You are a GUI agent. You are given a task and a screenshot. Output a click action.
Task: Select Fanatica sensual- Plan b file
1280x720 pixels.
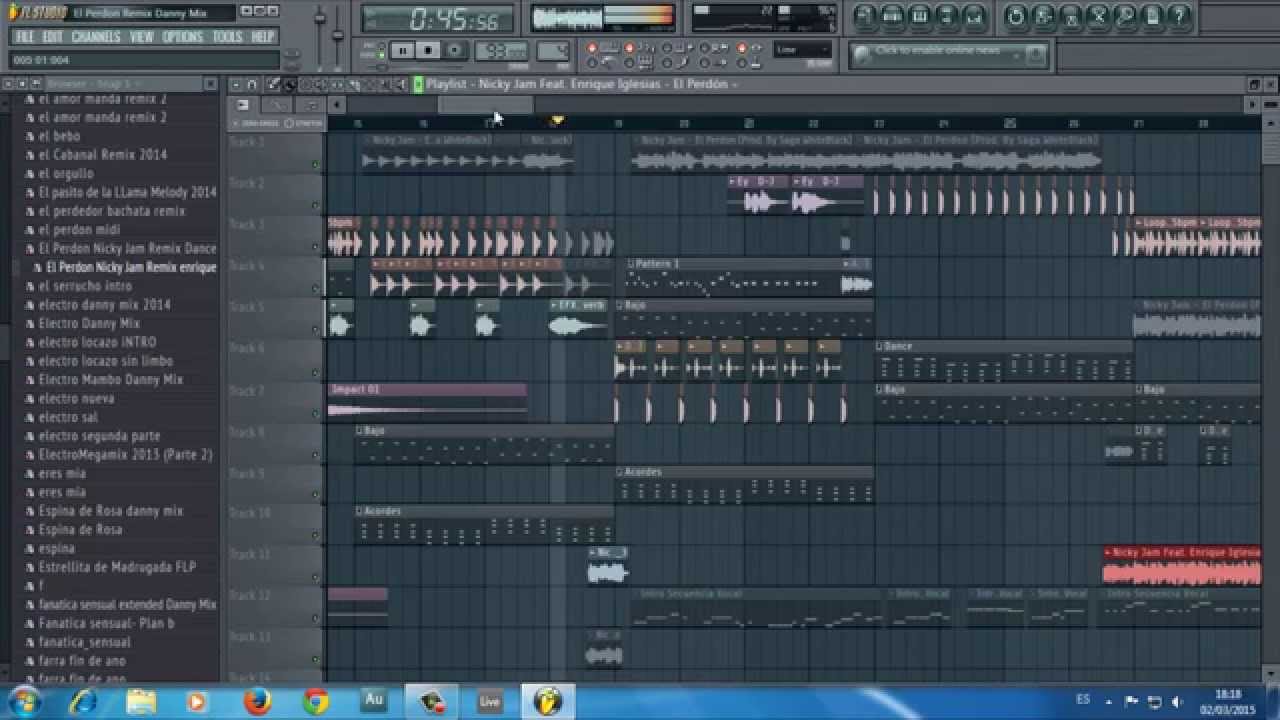pyautogui.click(x=106, y=623)
